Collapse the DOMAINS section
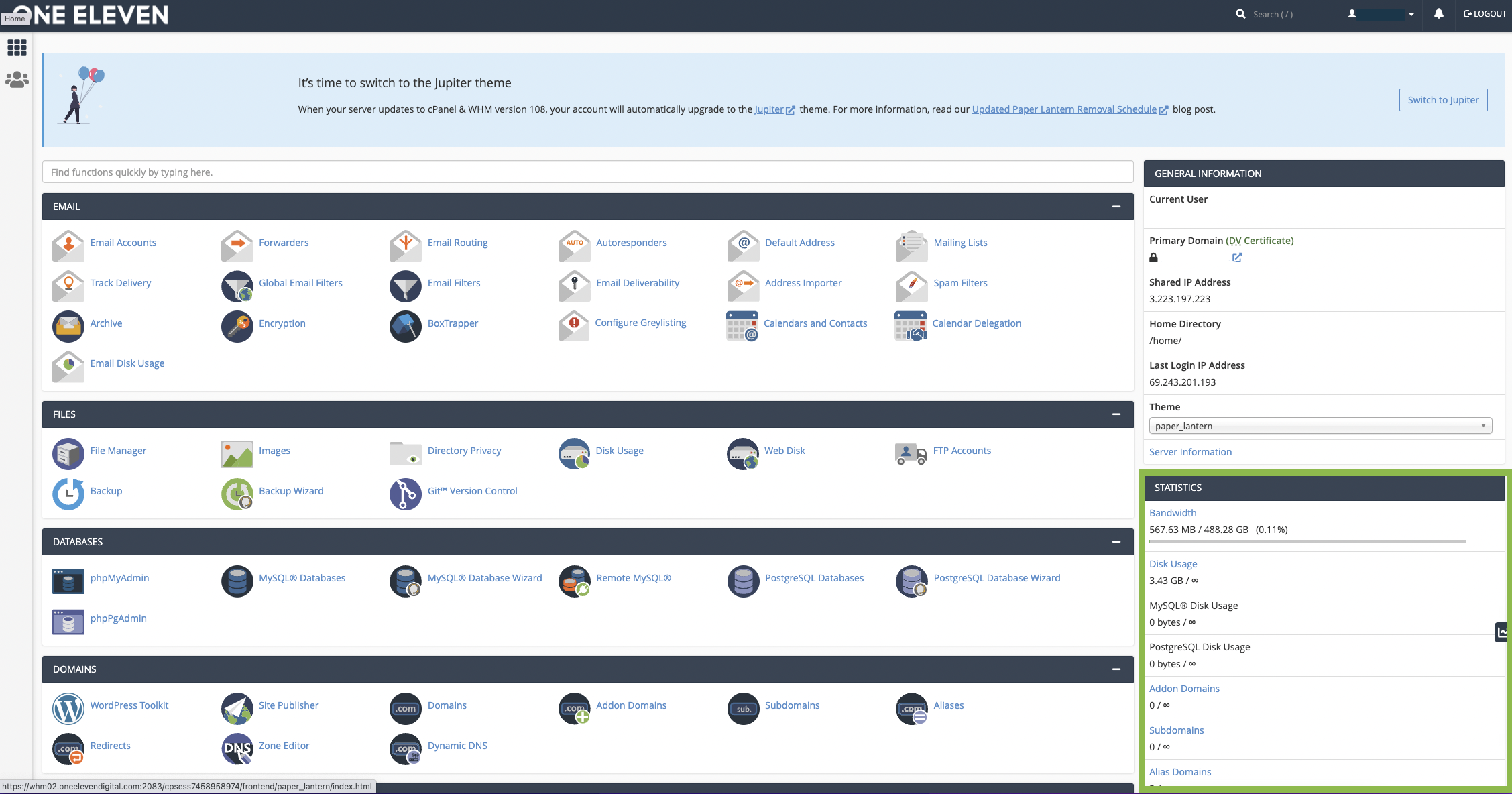The image size is (1512, 794). [1116, 669]
